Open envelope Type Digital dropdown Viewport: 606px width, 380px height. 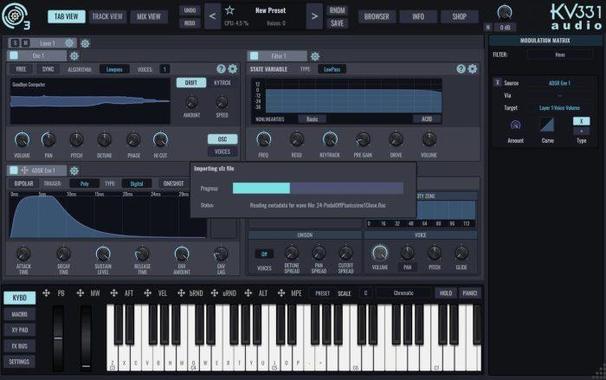[136, 184]
